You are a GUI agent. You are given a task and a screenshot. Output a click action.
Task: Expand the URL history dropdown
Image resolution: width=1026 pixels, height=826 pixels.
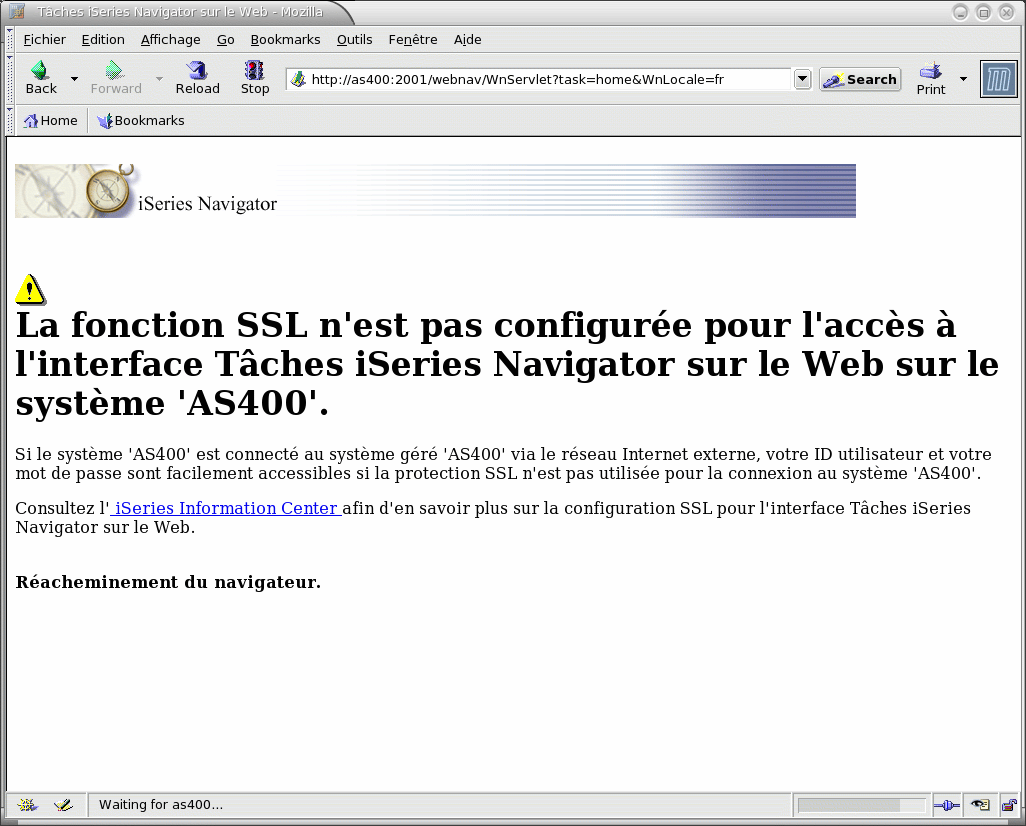(802, 79)
